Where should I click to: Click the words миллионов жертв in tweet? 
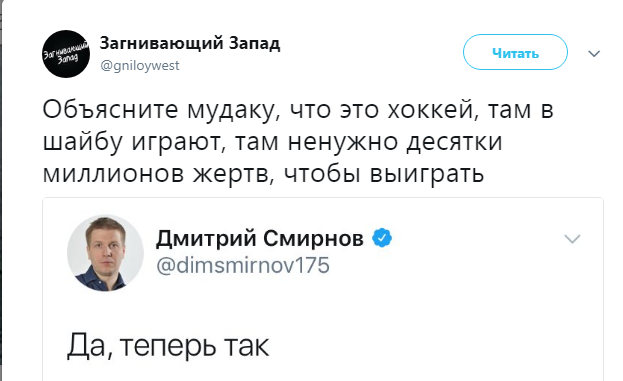159,174
